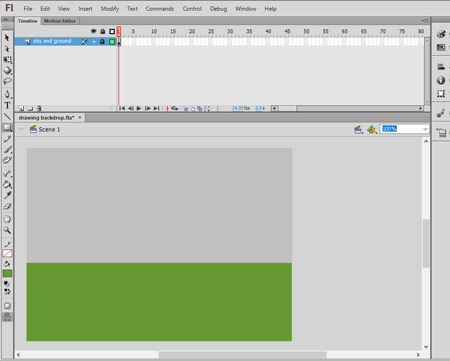Screen dimensions: 450x361
Task: Open the Edit Scene dropdown
Action: pyautogui.click(x=358, y=130)
